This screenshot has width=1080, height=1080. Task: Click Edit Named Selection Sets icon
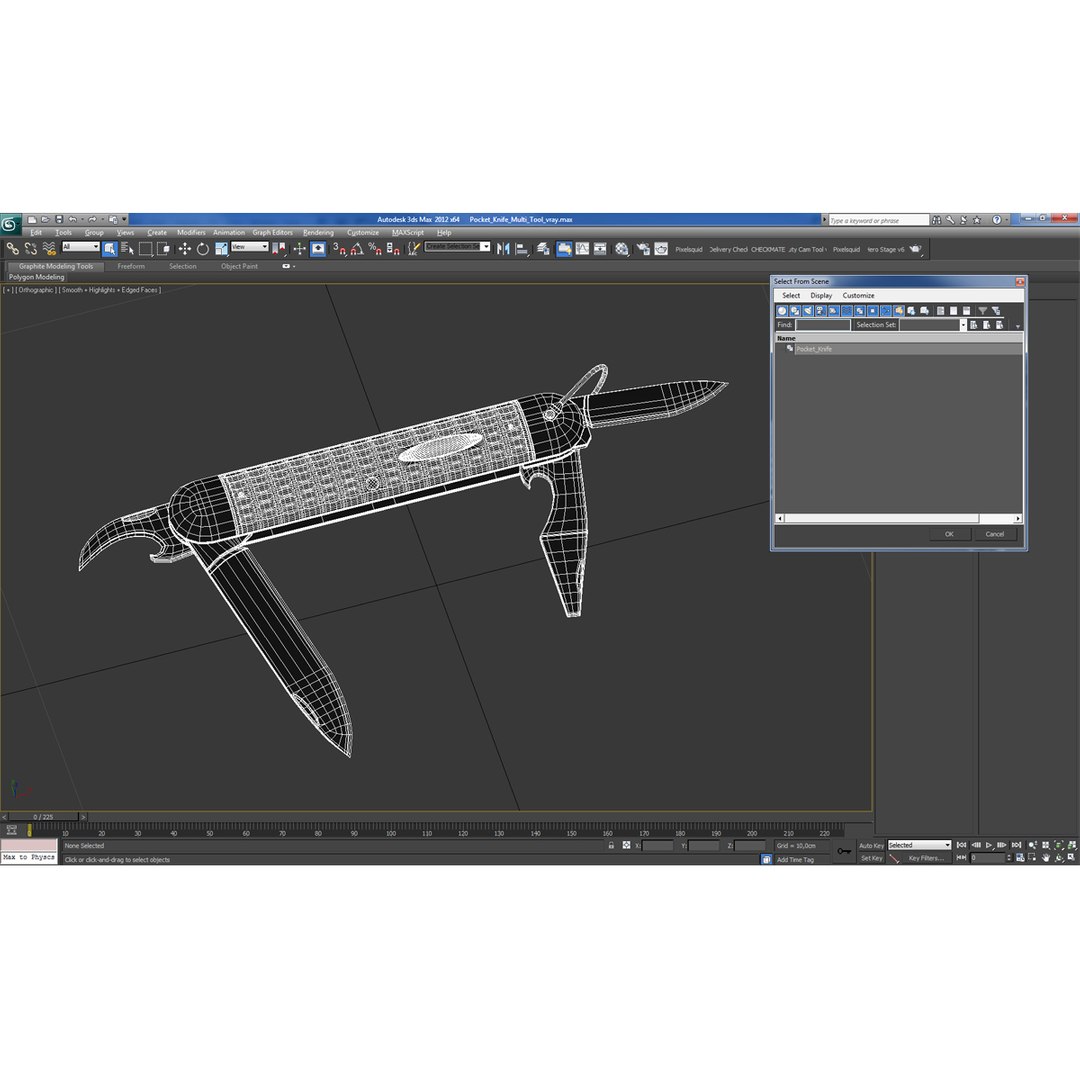click(x=413, y=249)
